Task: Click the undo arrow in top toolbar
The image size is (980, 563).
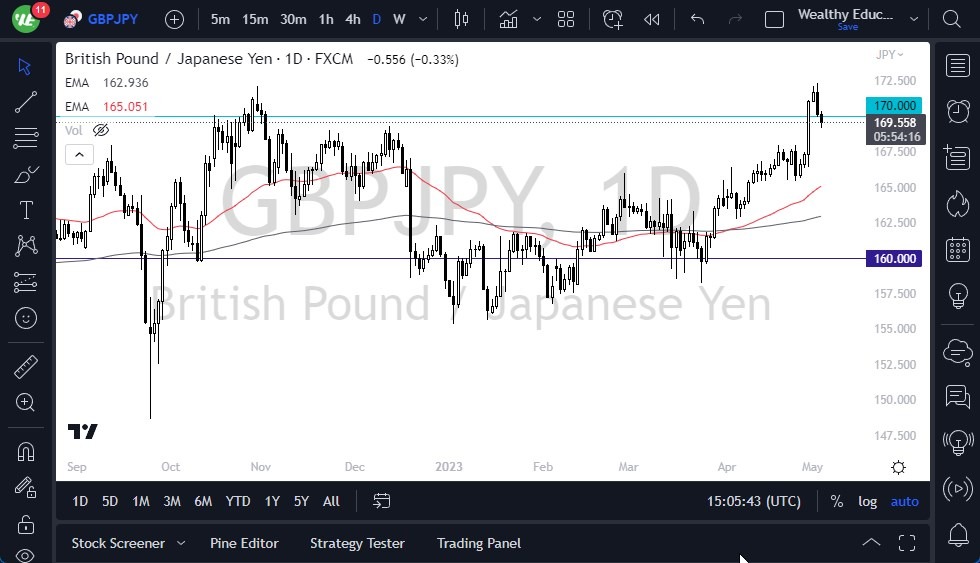Action: click(x=697, y=19)
